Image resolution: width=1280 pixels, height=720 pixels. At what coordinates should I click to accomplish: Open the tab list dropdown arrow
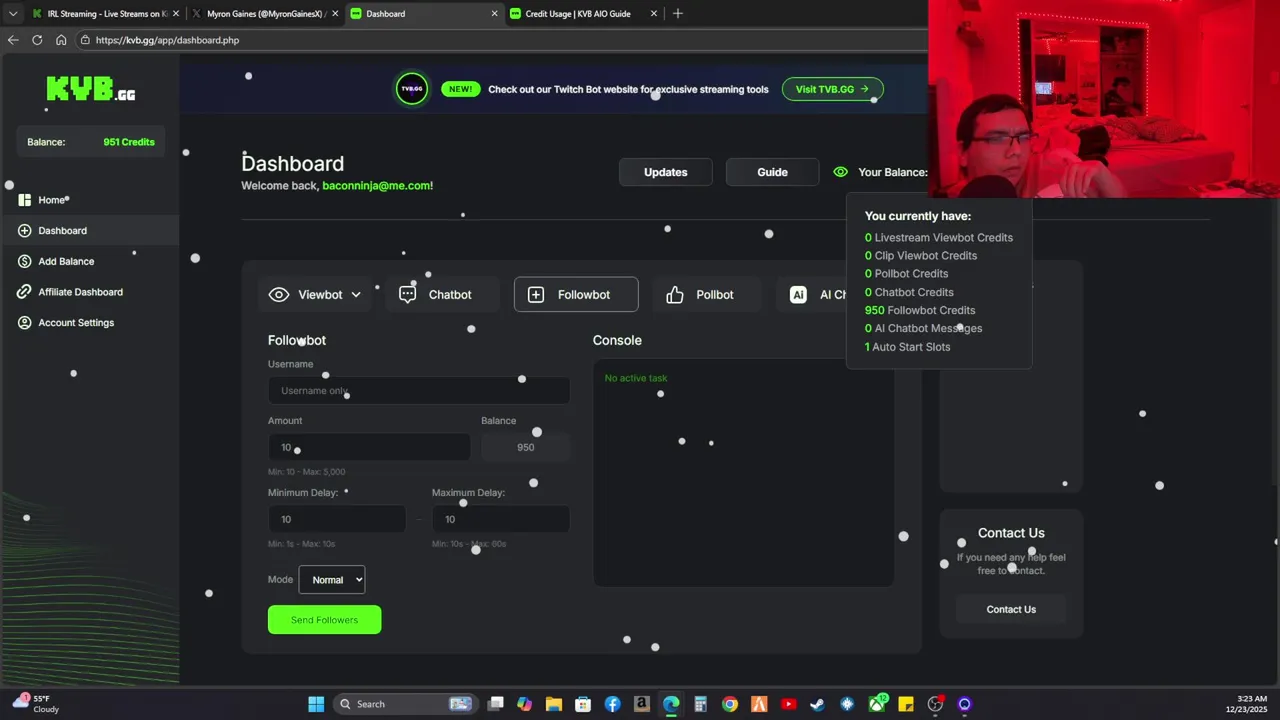point(12,14)
